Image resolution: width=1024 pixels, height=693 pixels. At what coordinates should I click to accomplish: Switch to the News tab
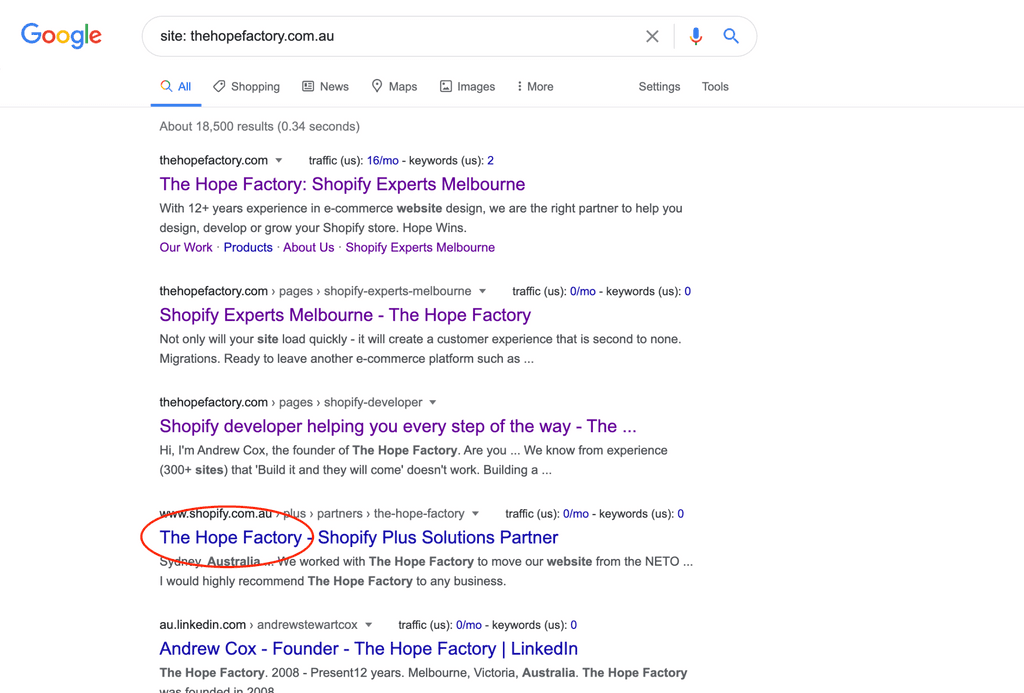325,86
